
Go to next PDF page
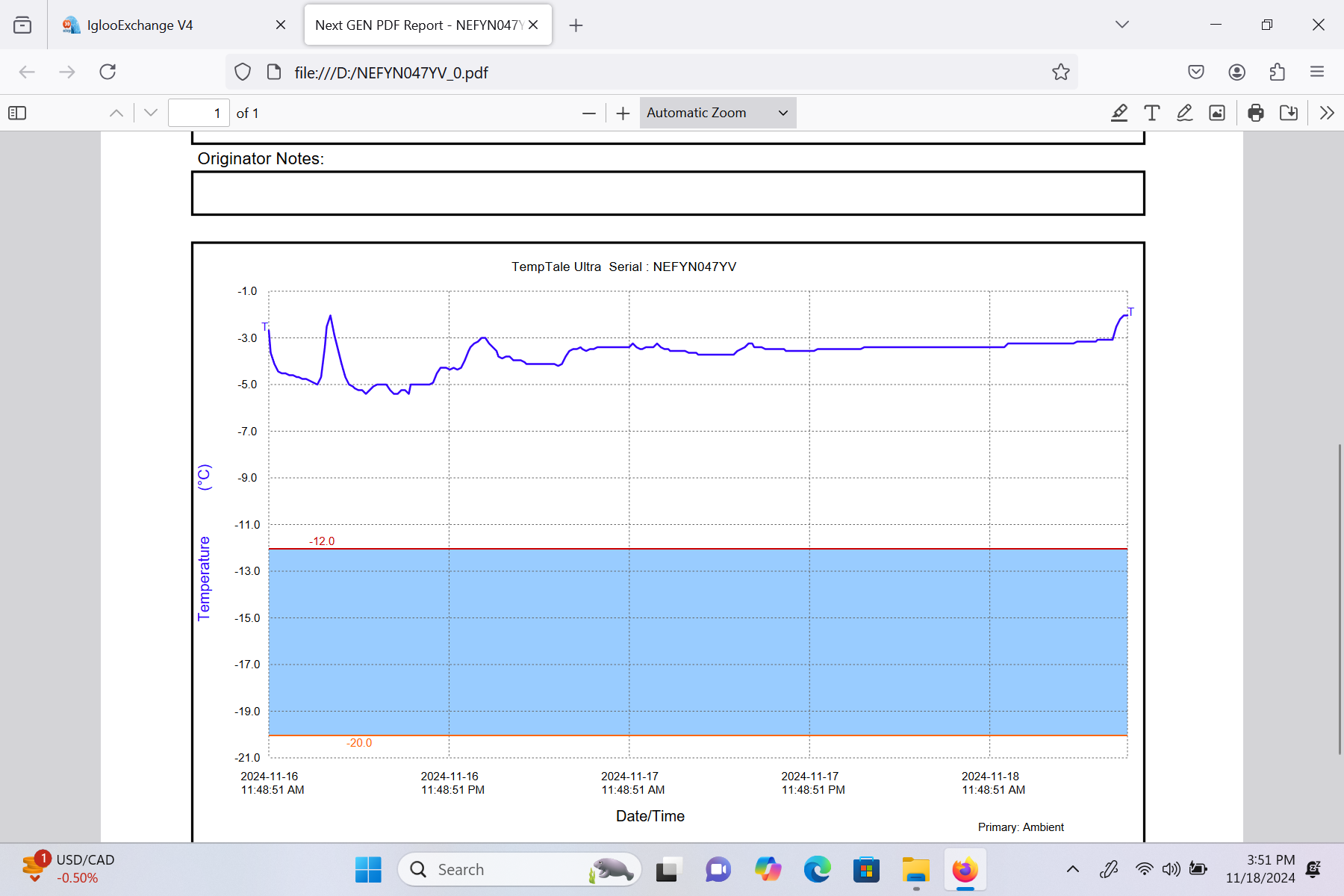point(151,113)
